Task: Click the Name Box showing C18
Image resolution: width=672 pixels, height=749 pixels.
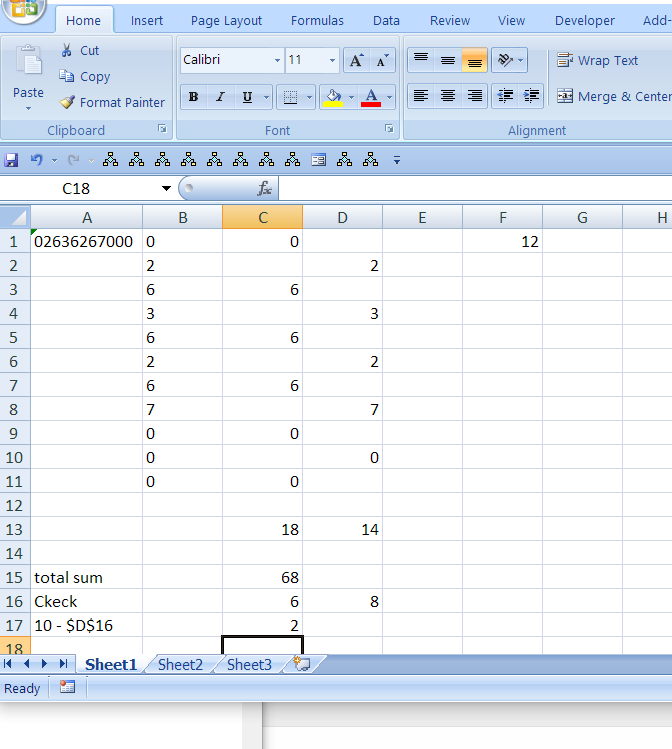Action: click(x=76, y=188)
